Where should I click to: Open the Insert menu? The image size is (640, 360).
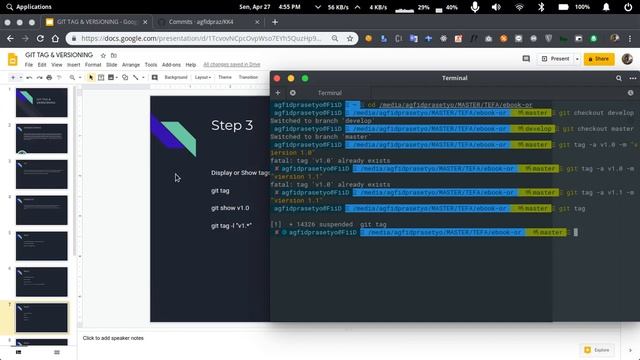pyautogui.click(x=73, y=65)
